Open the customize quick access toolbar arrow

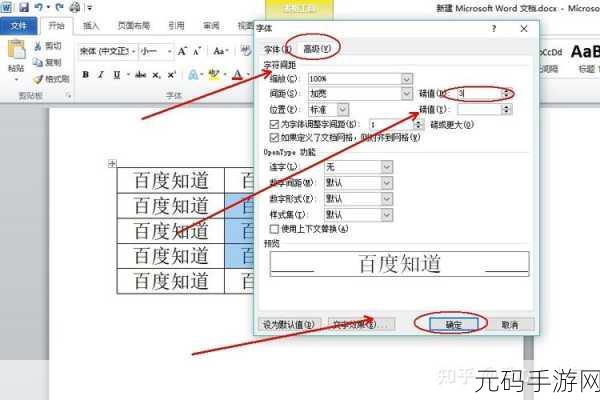tap(90, 7)
